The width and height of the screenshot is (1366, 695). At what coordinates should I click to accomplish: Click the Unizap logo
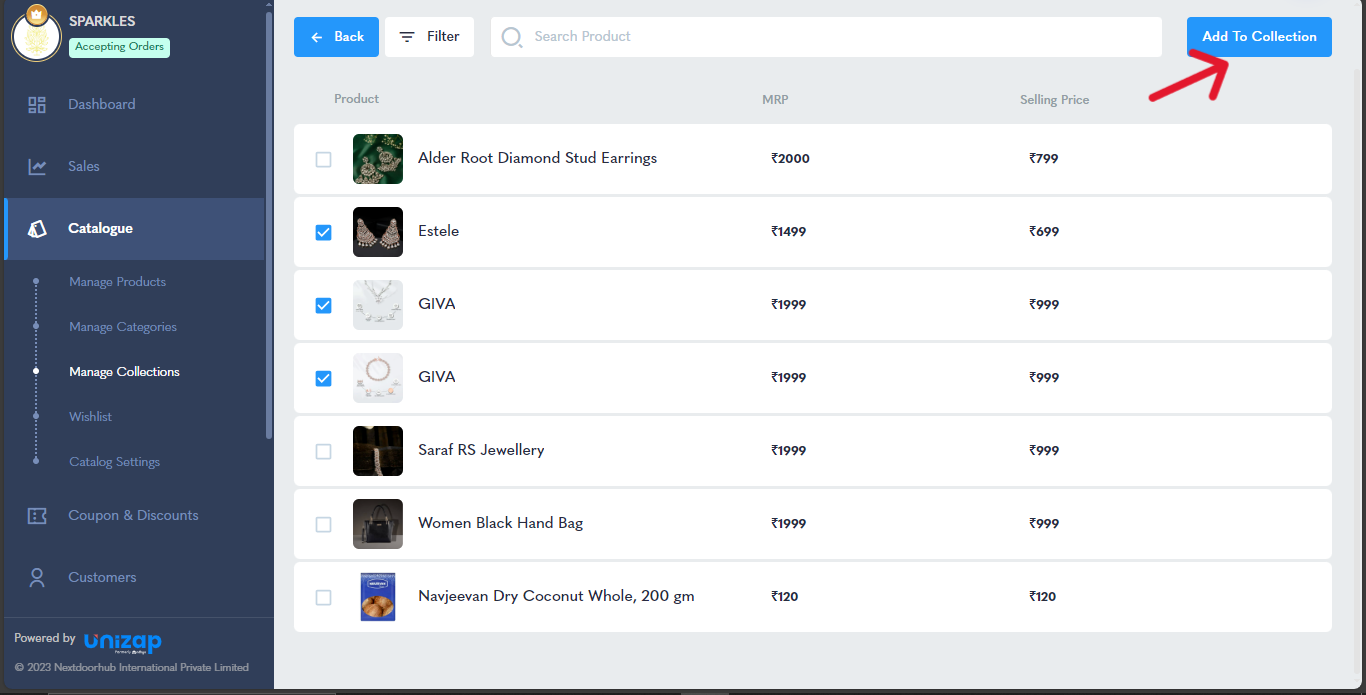tap(122, 641)
